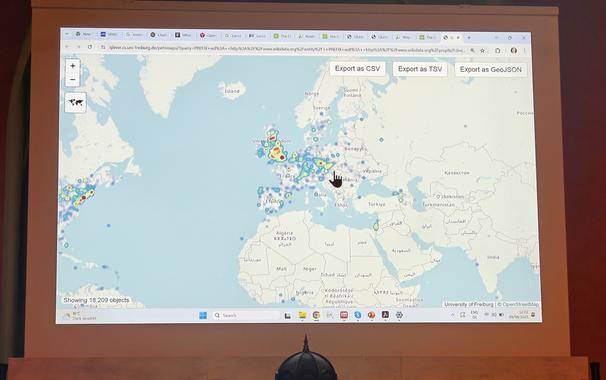Open Task View from the taskbar
Screen dimensions: 606x380
tap(288, 315)
